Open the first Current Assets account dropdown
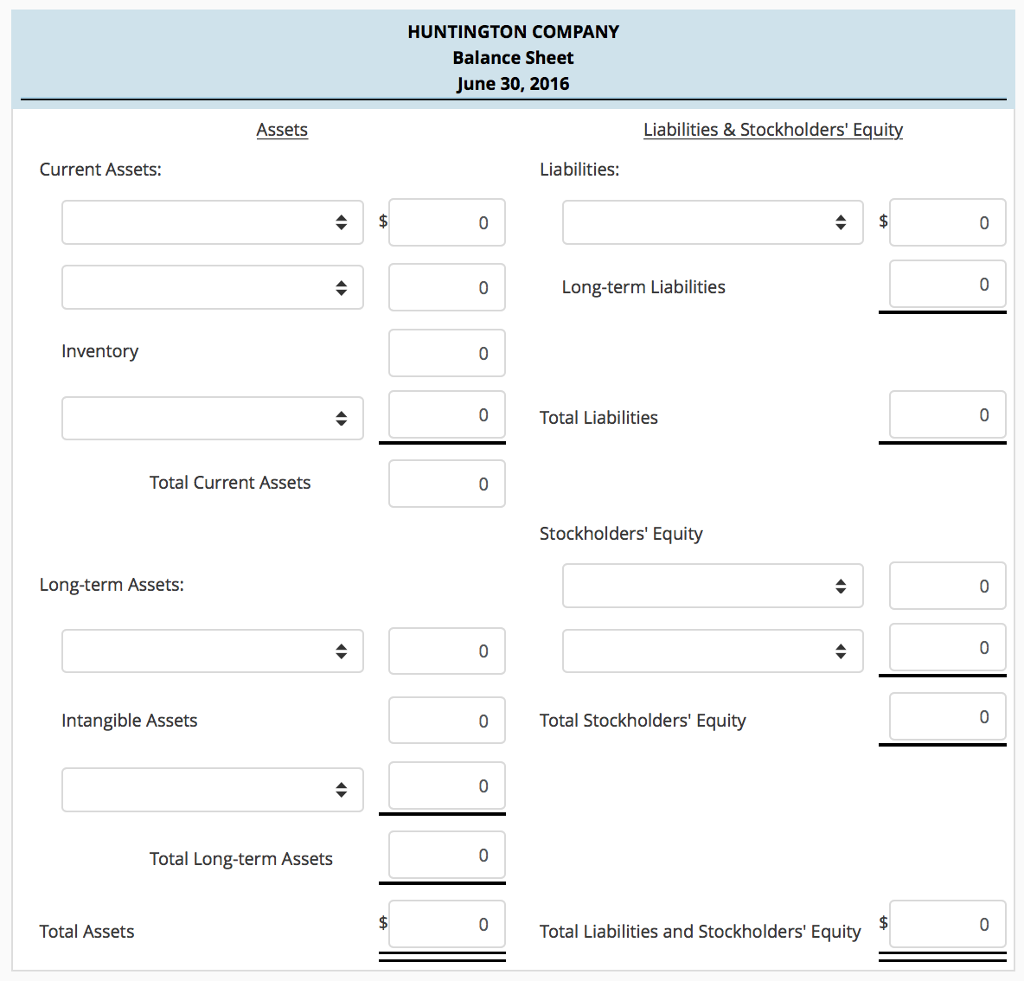 point(212,222)
